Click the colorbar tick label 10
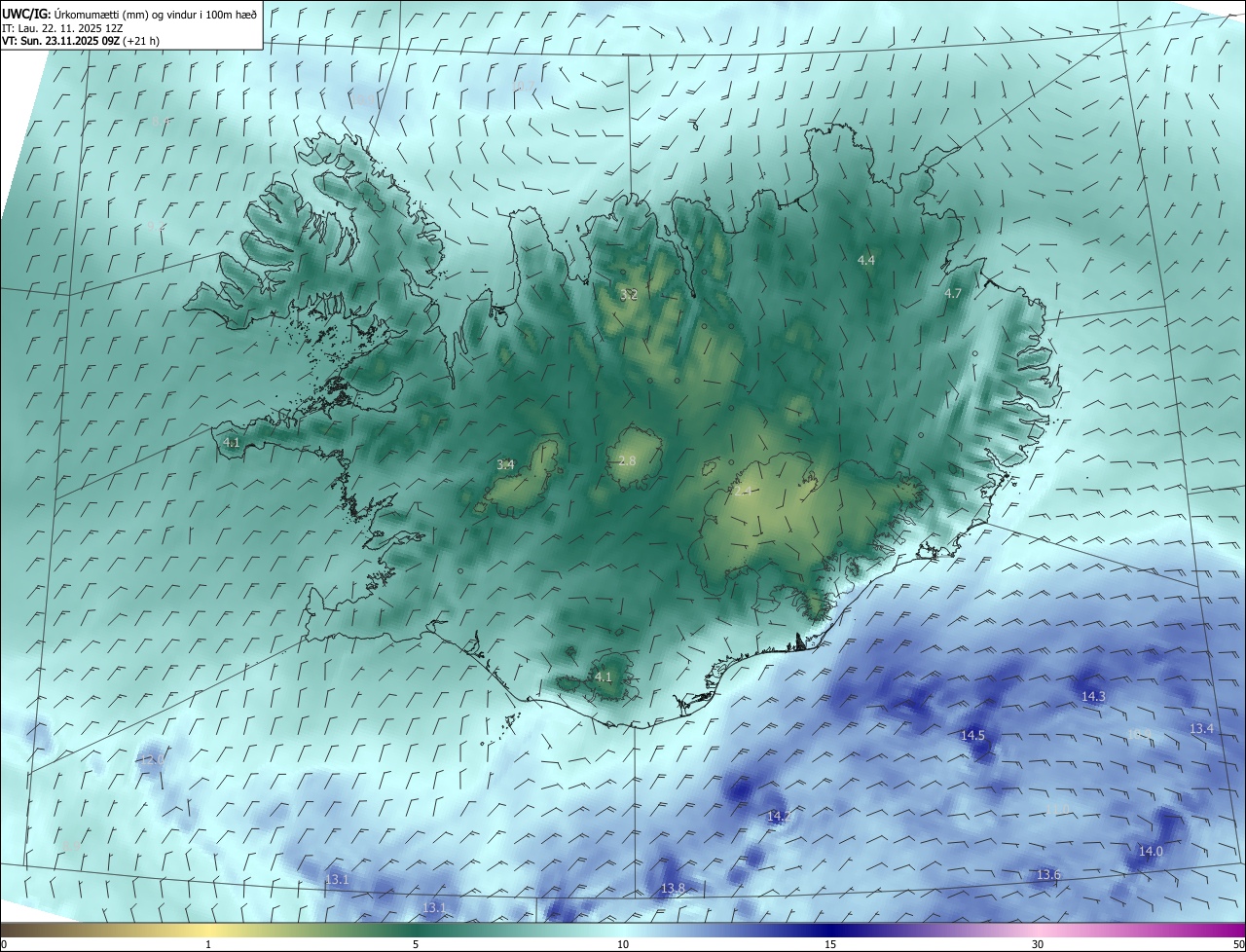Viewport: 1246px width, 952px height. [x=623, y=944]
